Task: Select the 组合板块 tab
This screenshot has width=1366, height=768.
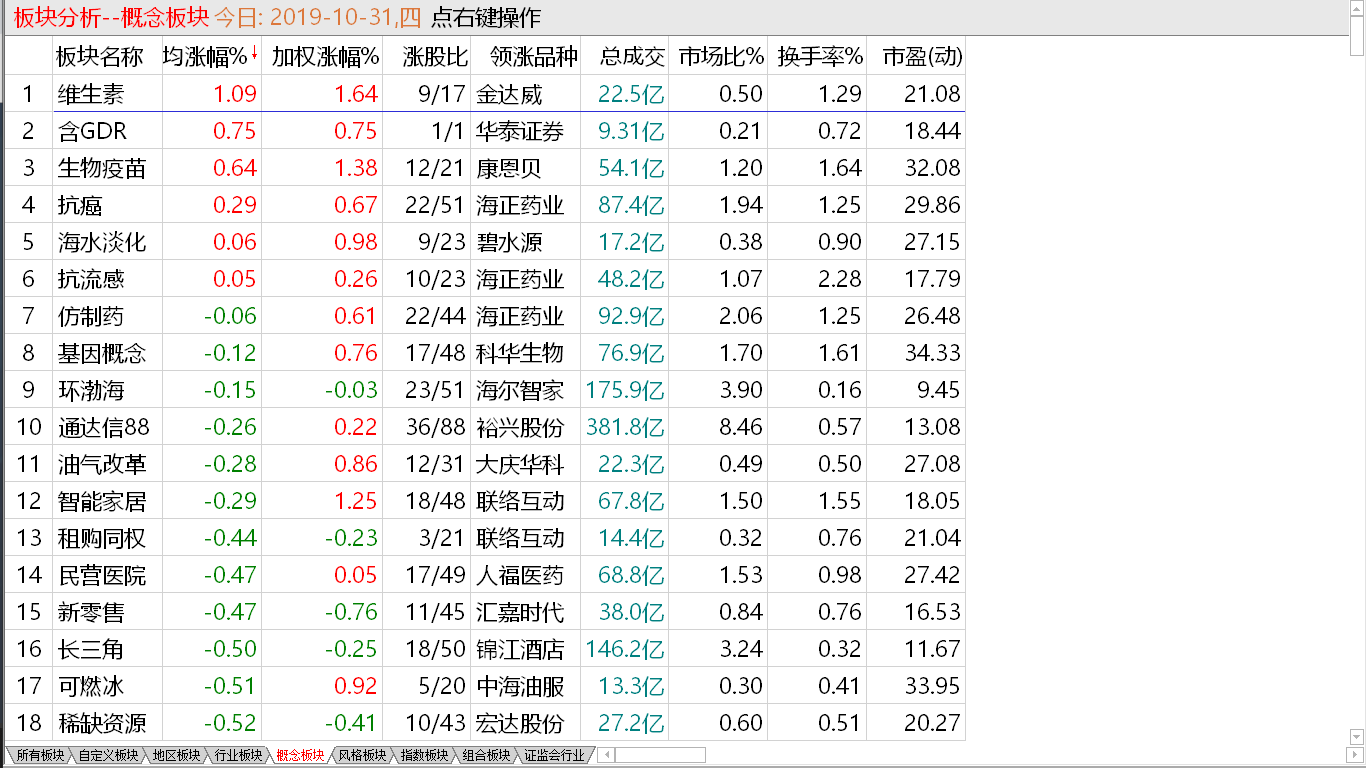Action: [486, 755]
